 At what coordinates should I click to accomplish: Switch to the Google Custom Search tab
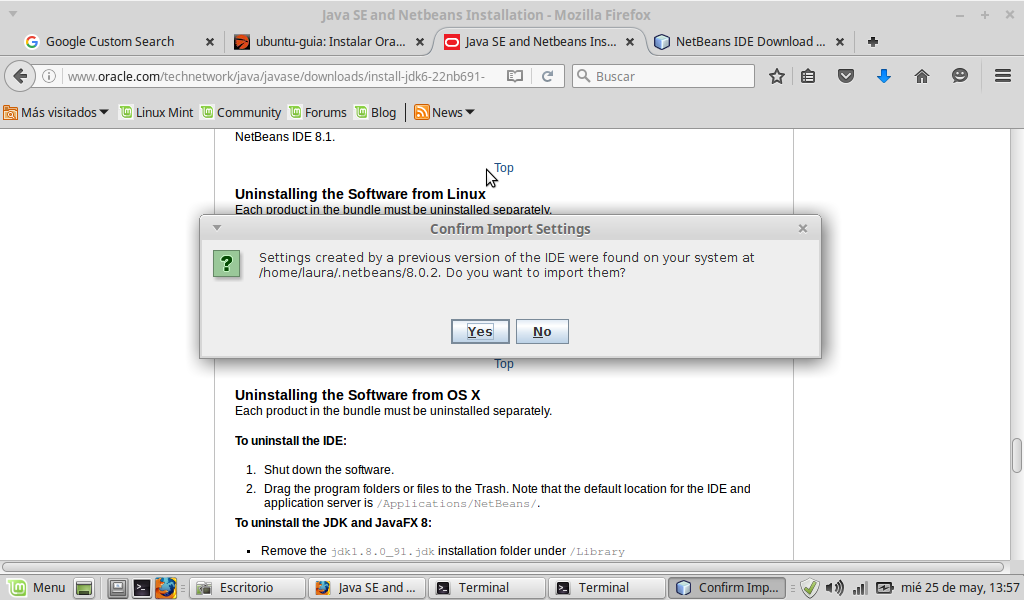[110, 42]
